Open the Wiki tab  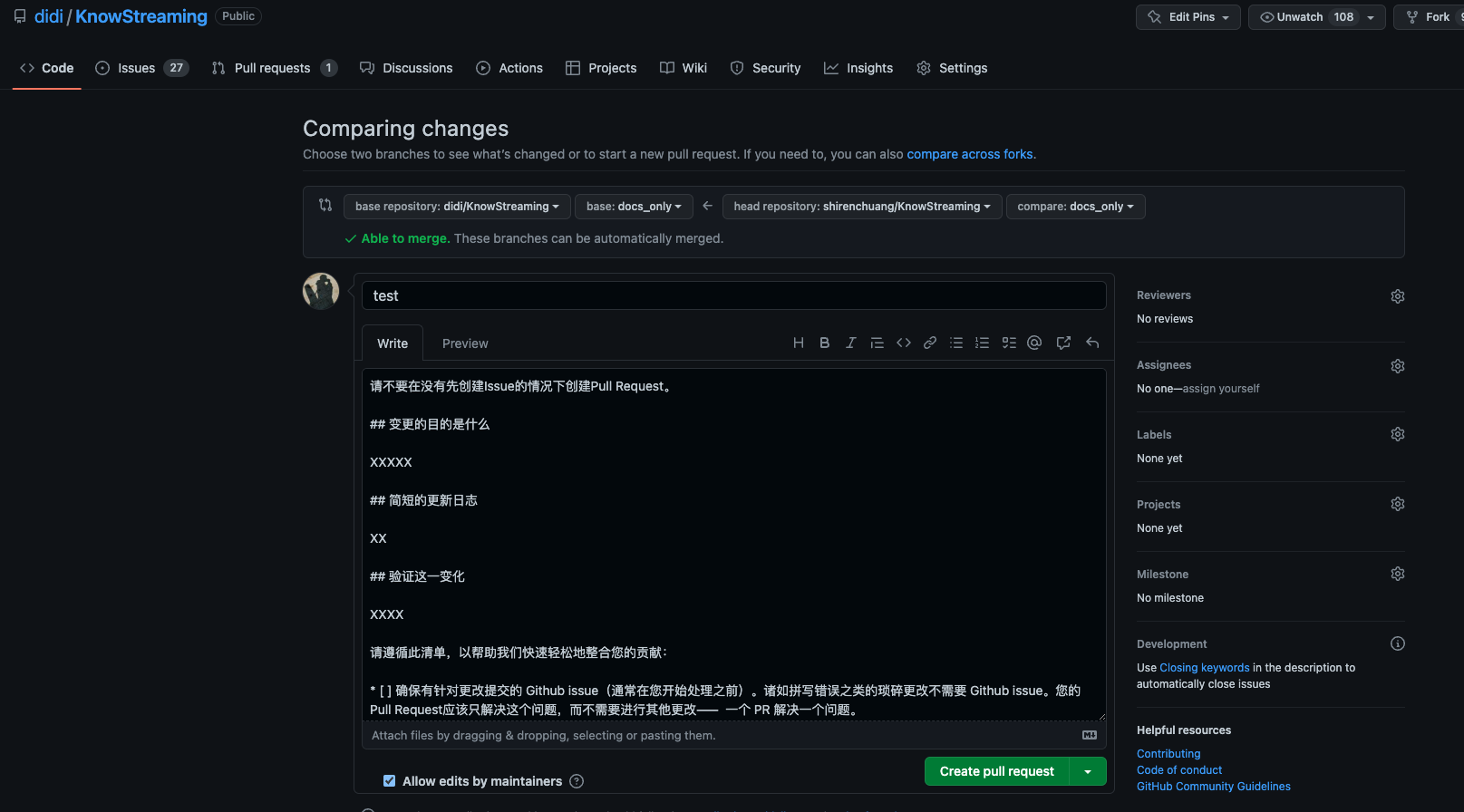pos(684,68)
